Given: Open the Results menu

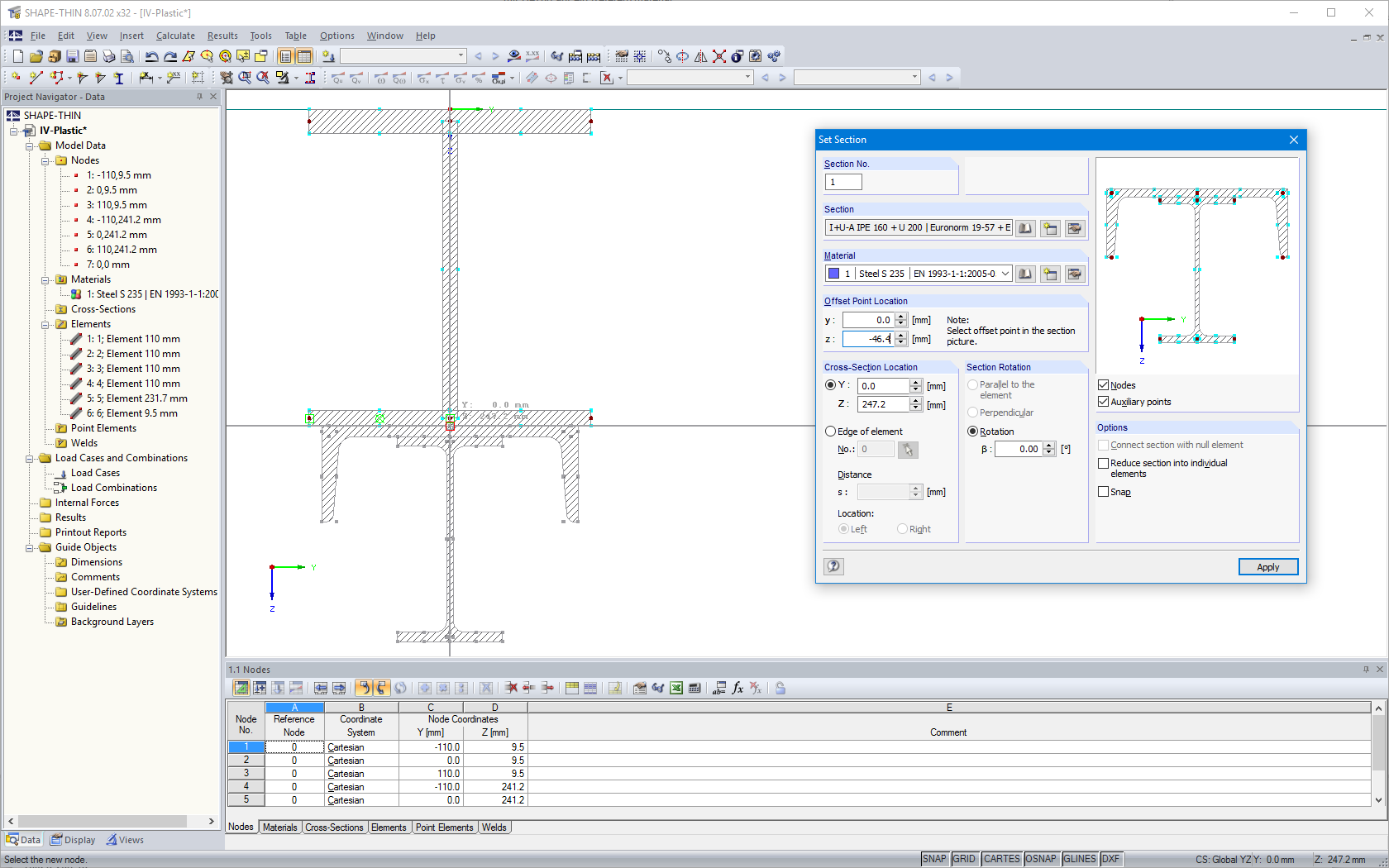Looking at the screenshot, I should point(222,36).
